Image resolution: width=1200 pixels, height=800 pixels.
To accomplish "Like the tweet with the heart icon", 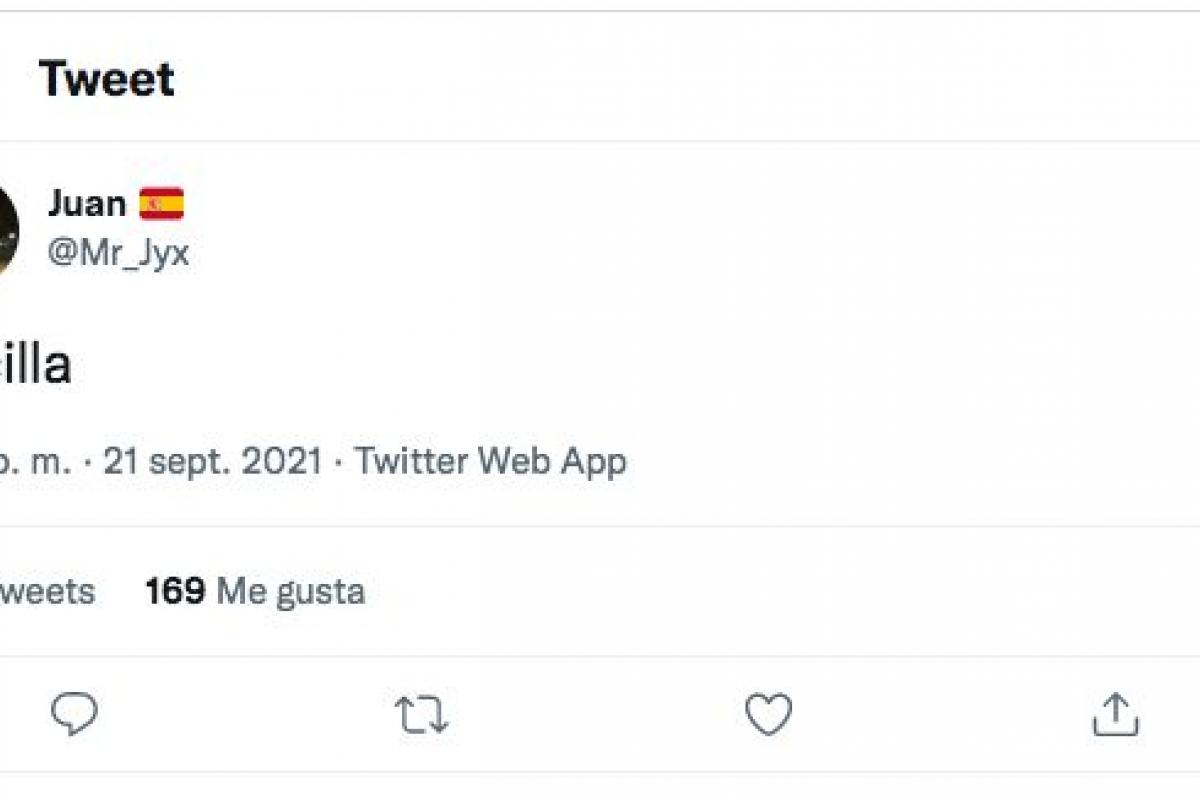I will click(x=768, y=715).
